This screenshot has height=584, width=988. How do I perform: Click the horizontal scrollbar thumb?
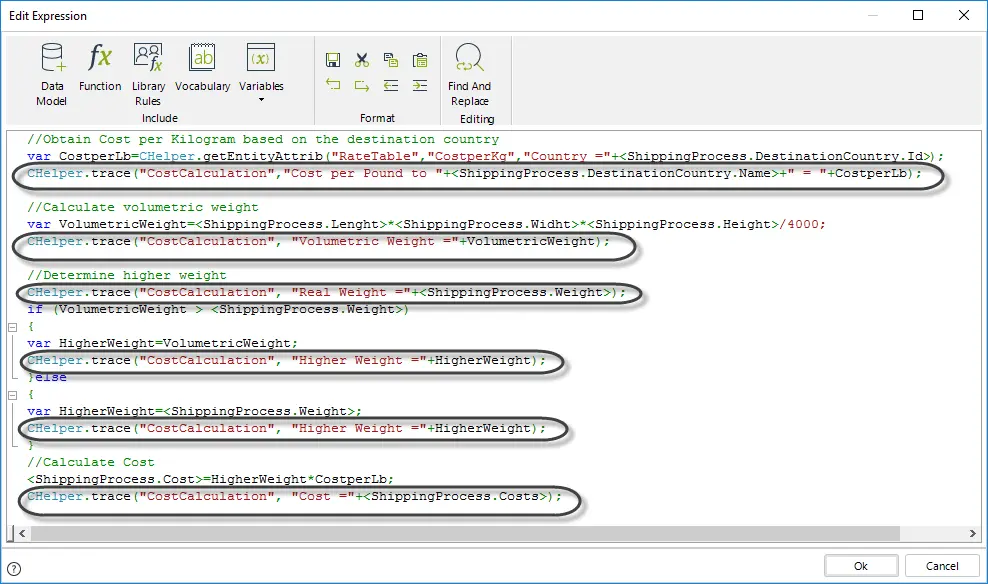(x=465, y=533)
